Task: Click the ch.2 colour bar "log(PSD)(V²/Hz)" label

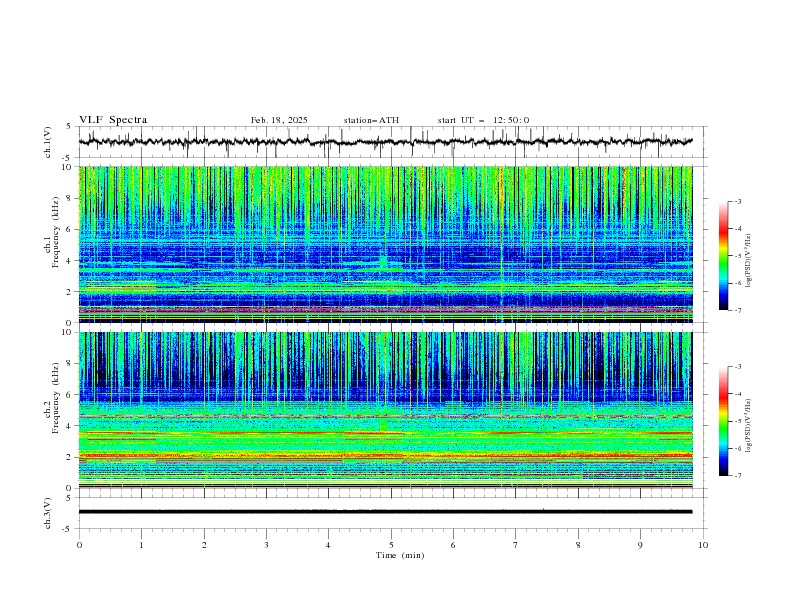Action: click(748, 426)
